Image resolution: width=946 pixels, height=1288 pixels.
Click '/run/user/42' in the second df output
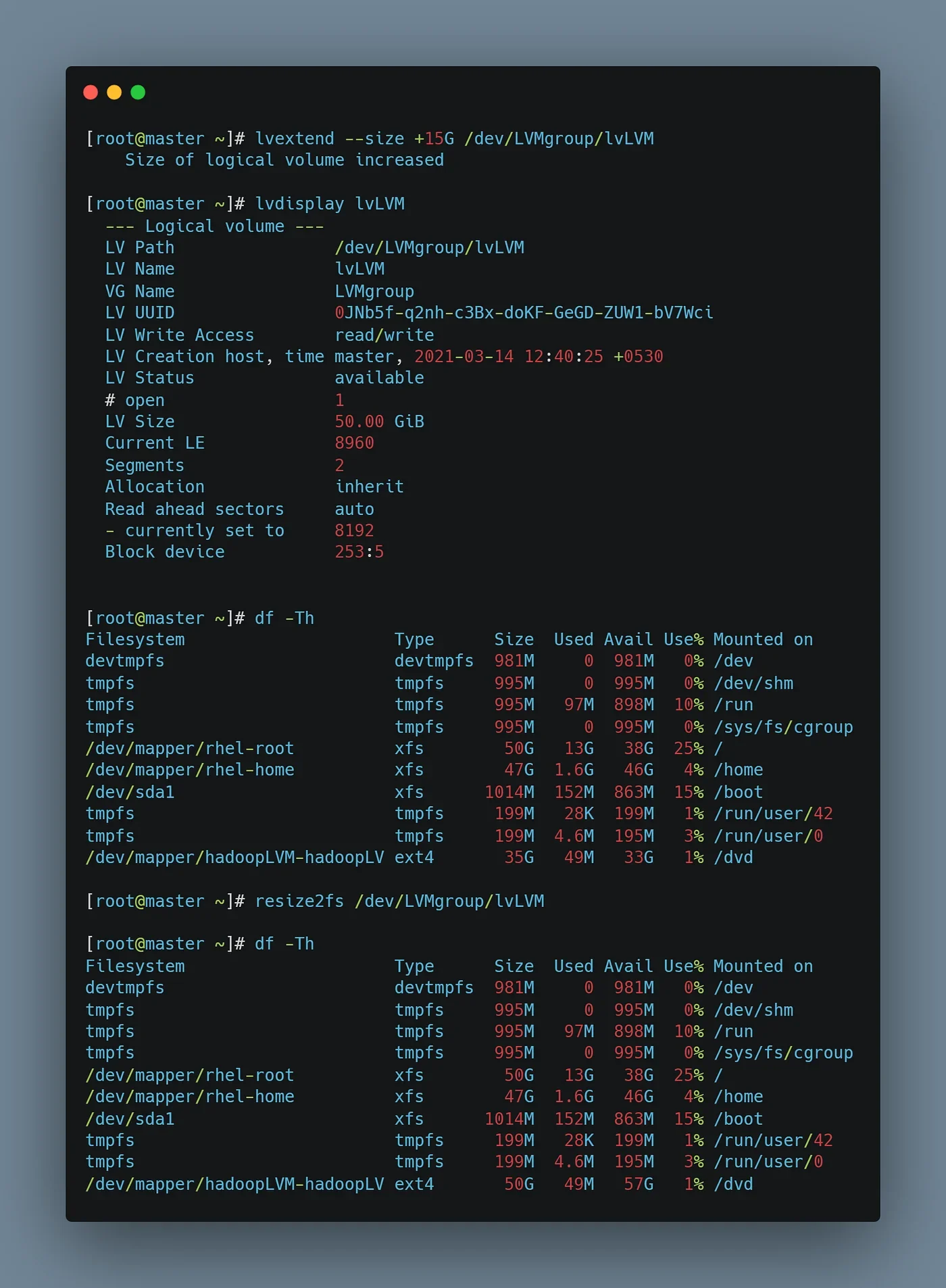click(773, 1141)
